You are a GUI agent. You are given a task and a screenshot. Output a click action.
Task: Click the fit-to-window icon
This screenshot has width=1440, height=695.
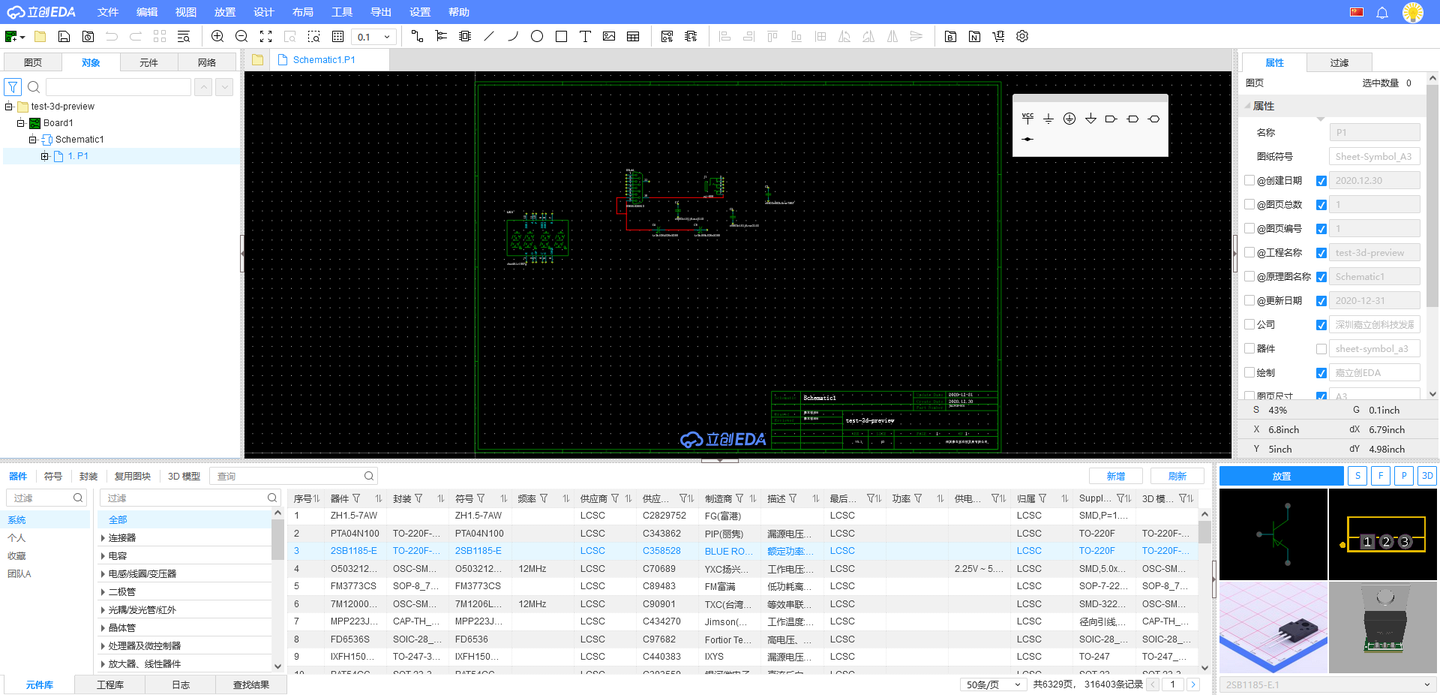tap(265, 36)
